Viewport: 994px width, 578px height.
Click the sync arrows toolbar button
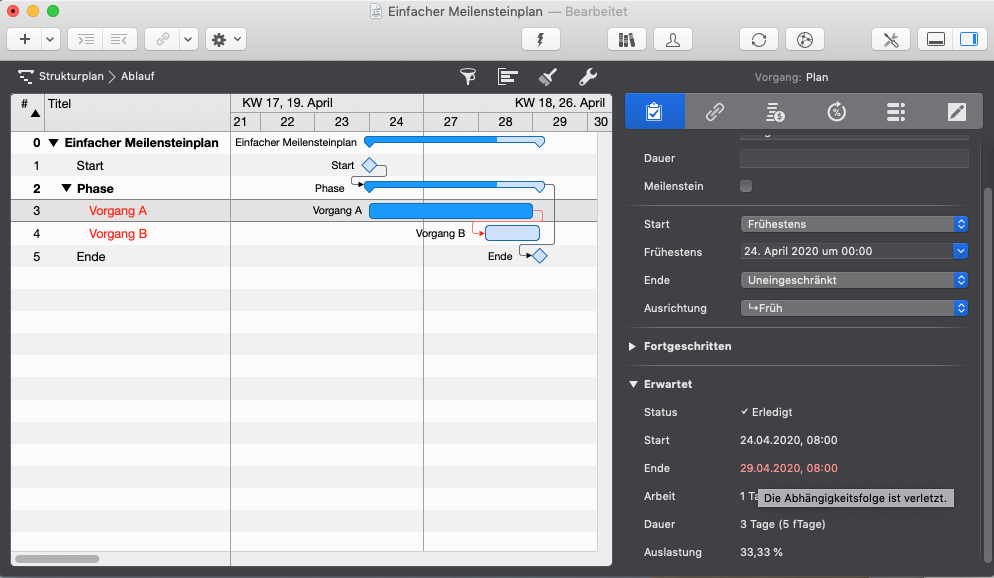point(759,39)
